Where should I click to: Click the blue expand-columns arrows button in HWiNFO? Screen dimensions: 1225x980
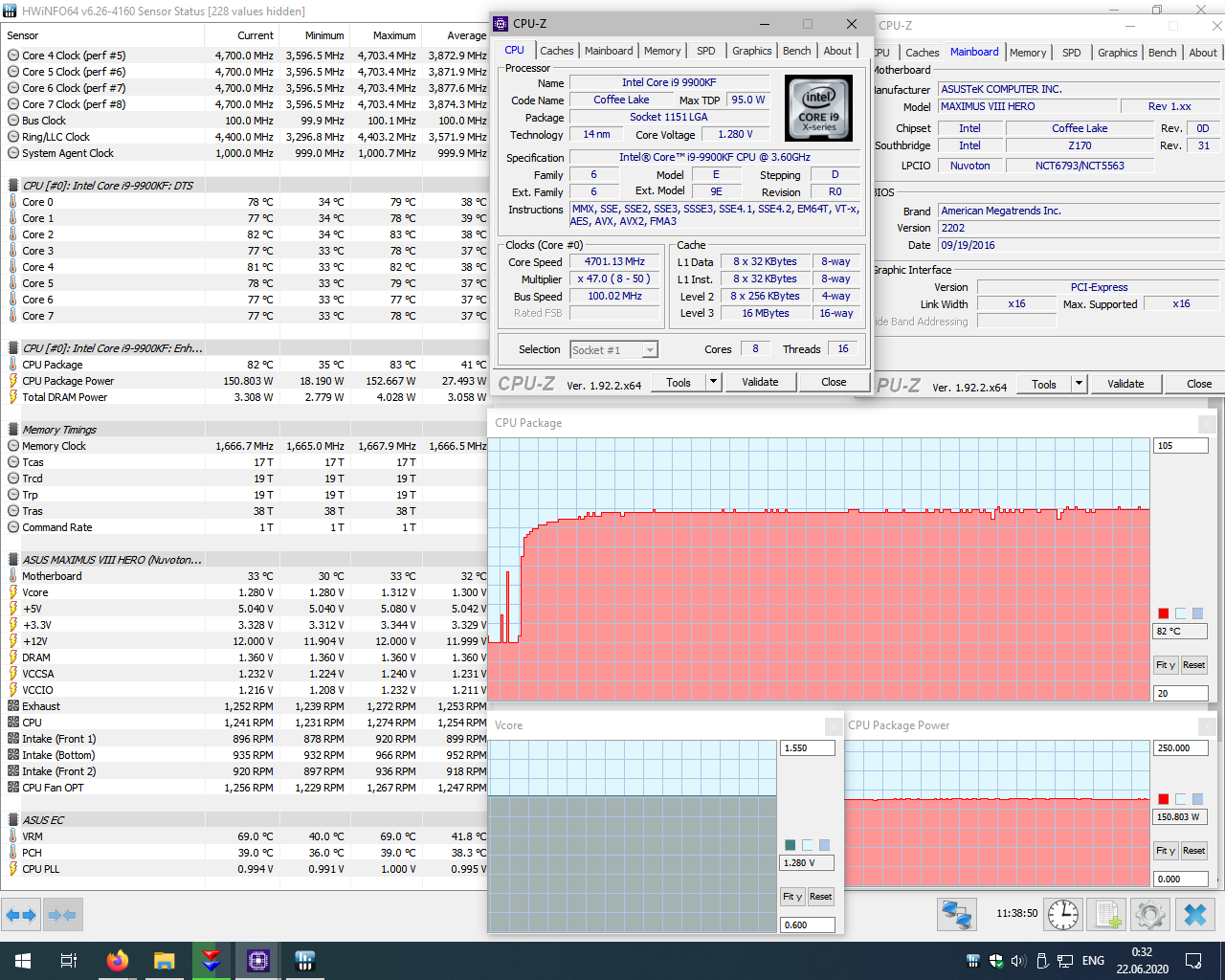coord(21,915)
